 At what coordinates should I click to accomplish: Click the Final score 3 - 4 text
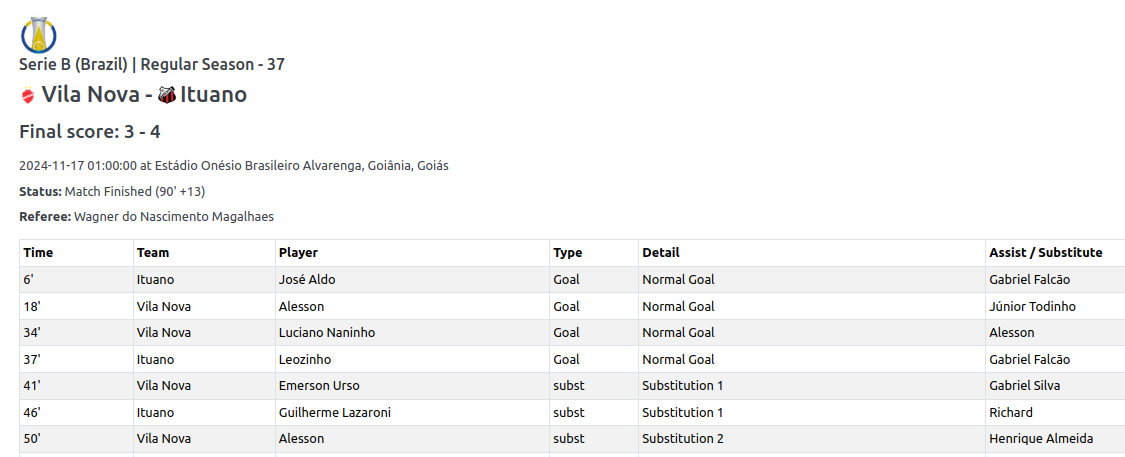click(90, 132)
